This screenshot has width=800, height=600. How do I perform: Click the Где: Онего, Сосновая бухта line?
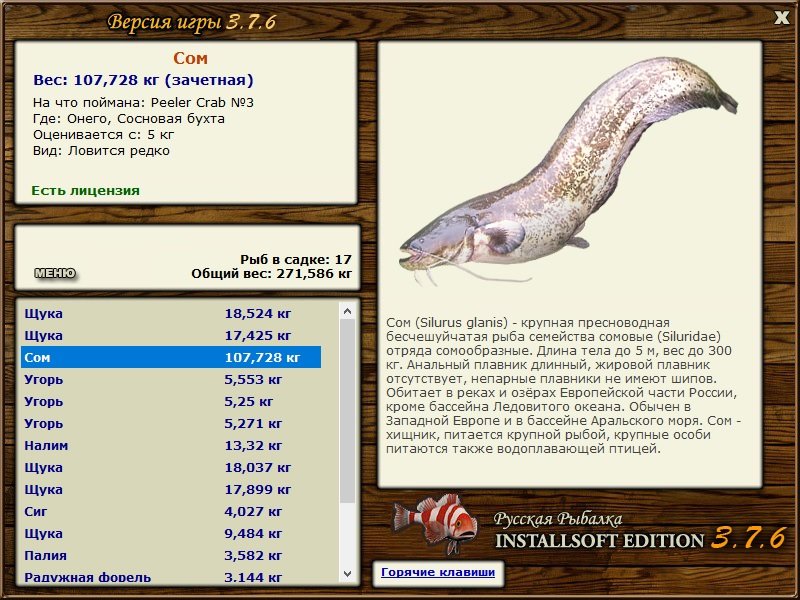129,119
